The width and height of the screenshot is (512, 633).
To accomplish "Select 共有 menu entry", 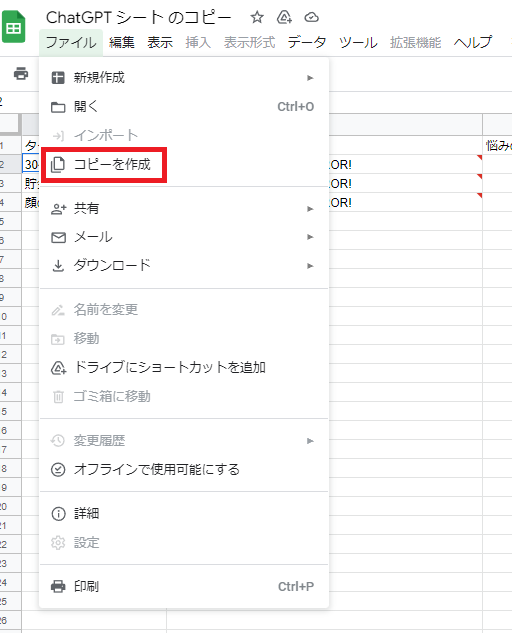I will click(x=184, y=209).
